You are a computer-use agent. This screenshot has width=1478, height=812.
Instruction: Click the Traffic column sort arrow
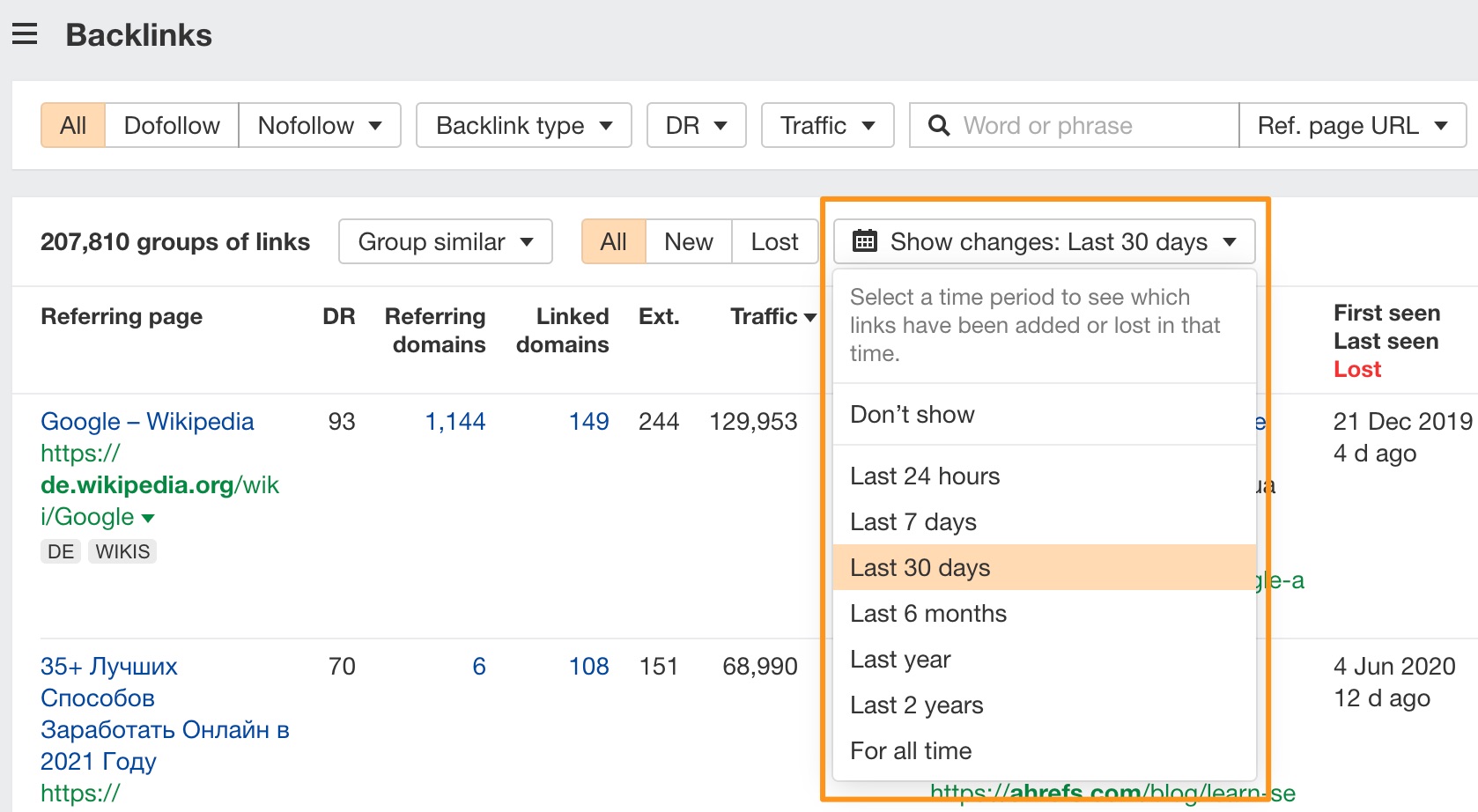pyautogui.click(x=810, y=317)
